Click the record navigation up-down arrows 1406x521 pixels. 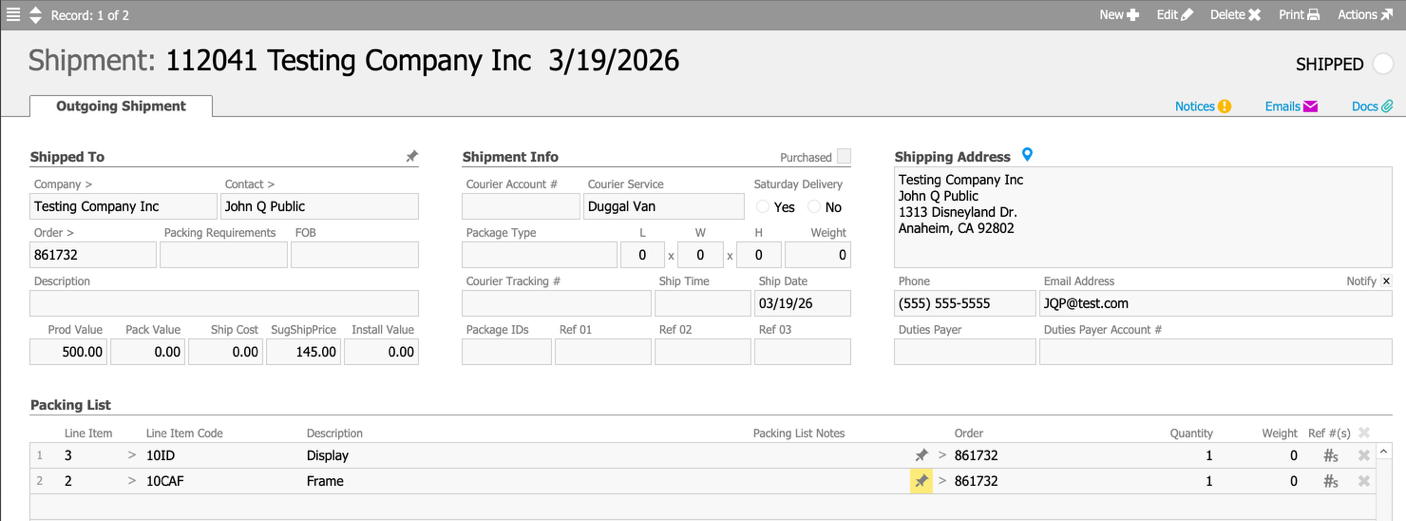coord(35,15)
